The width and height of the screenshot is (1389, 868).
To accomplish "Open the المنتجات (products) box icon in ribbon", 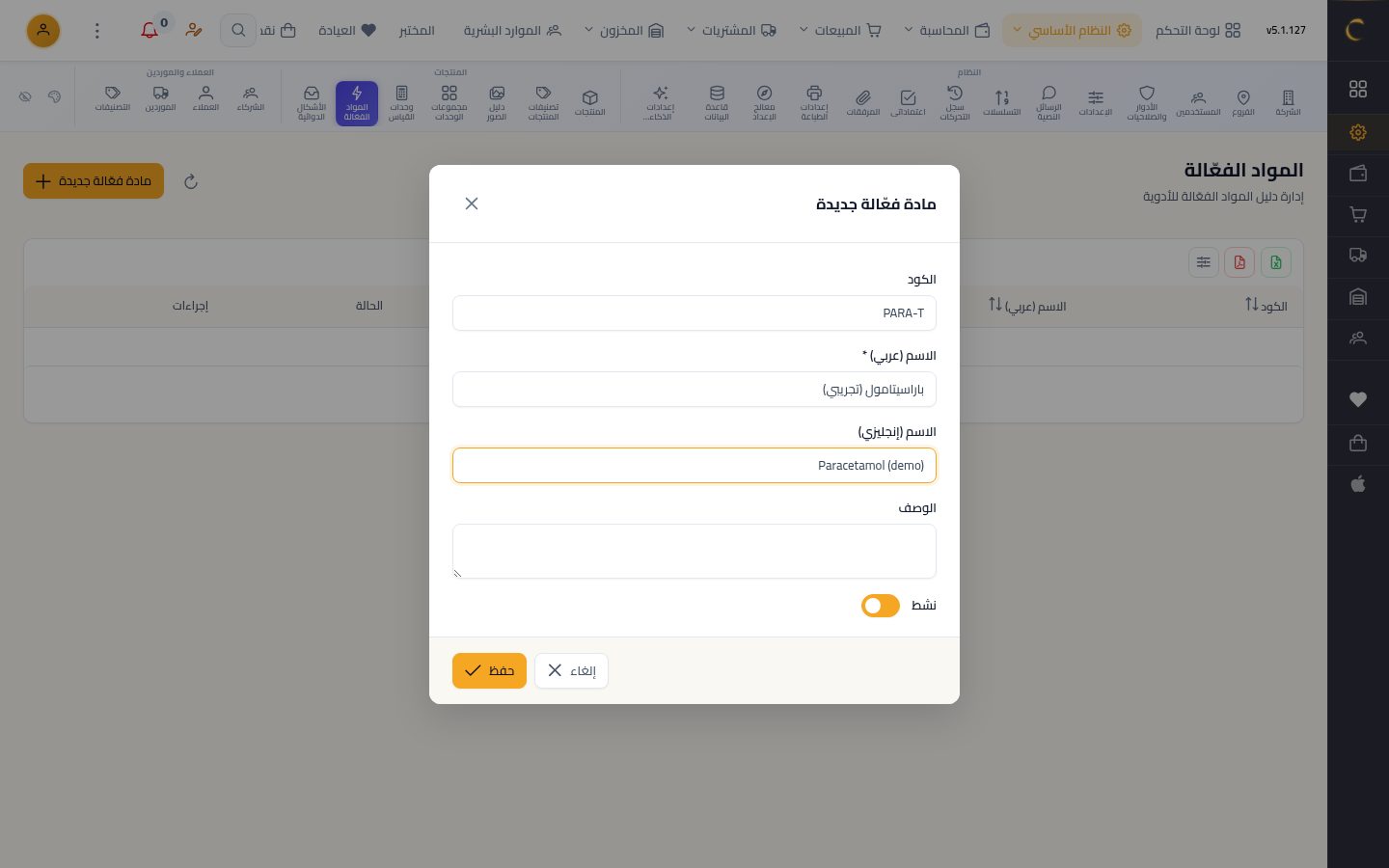I will coord(589,101).
